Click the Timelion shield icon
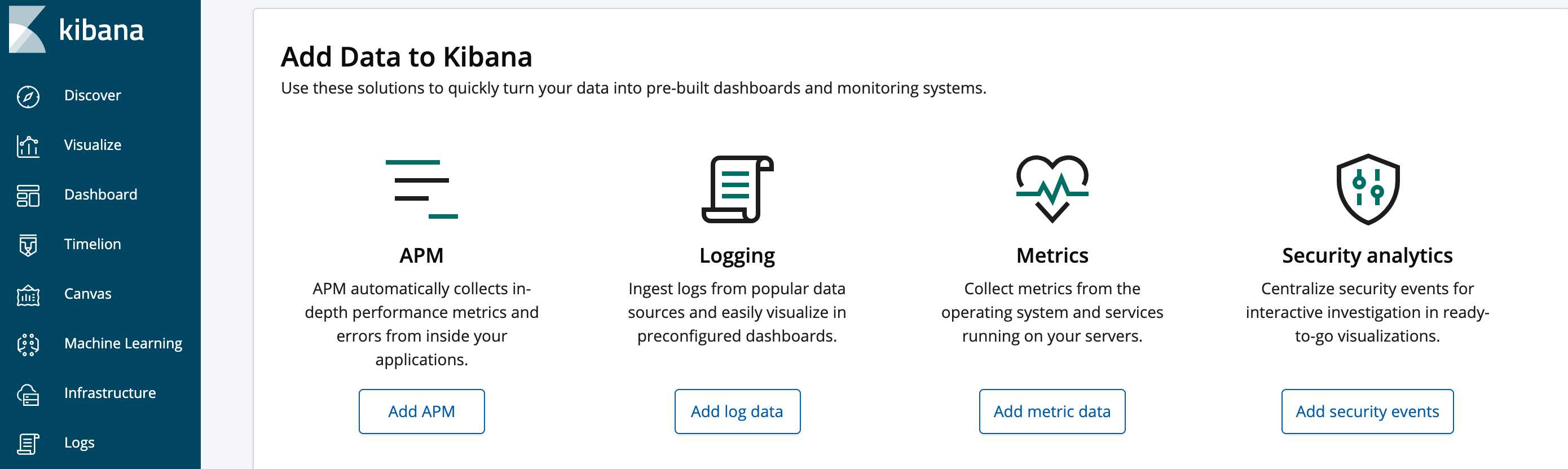 28,245
